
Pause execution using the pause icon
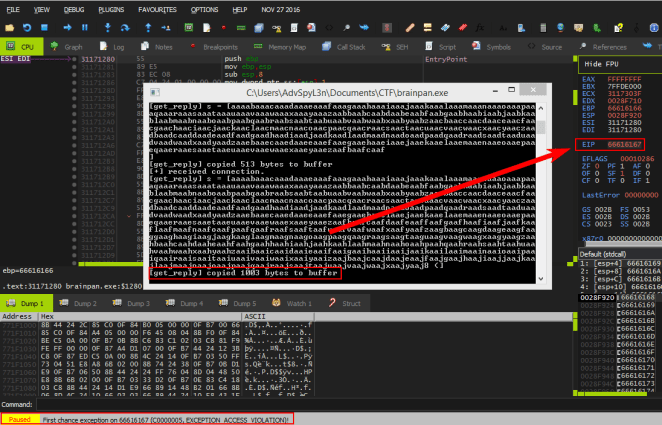point(84,27)
